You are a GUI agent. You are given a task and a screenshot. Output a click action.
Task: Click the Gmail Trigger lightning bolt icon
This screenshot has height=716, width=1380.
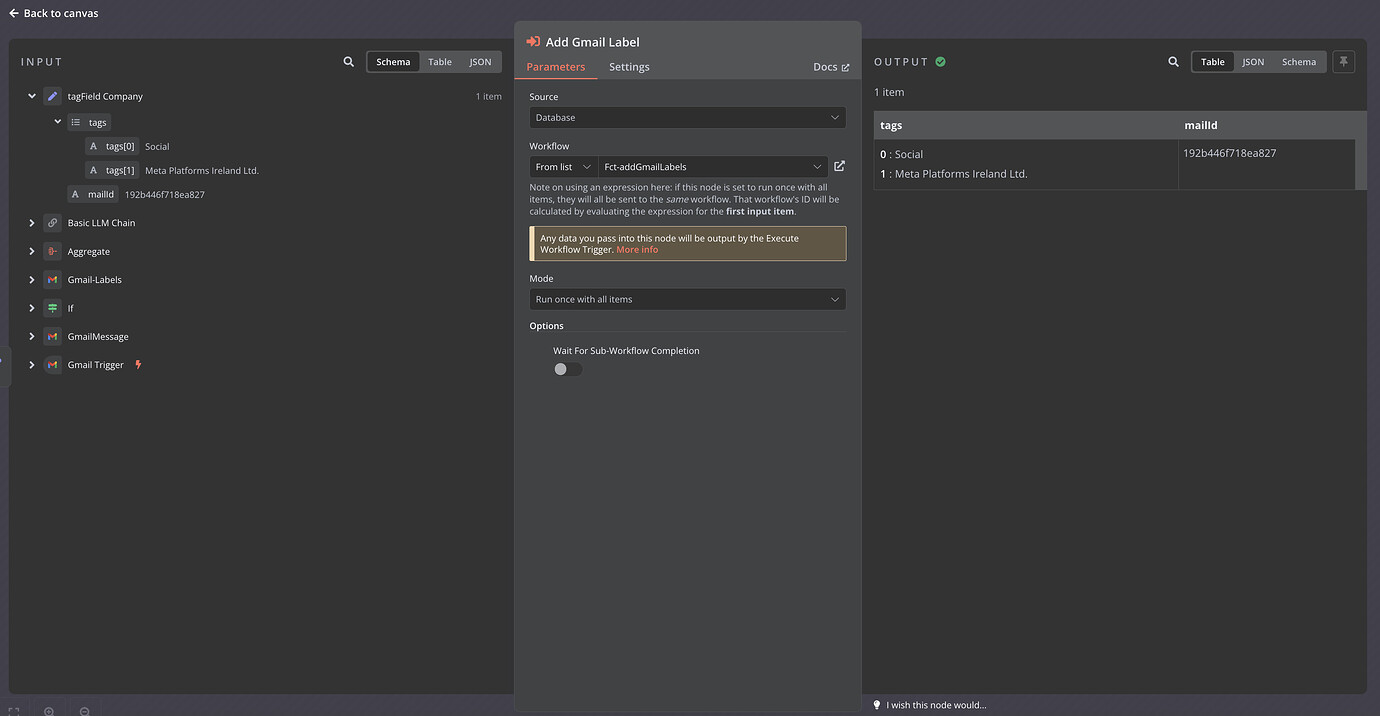(x=139, y=365)
